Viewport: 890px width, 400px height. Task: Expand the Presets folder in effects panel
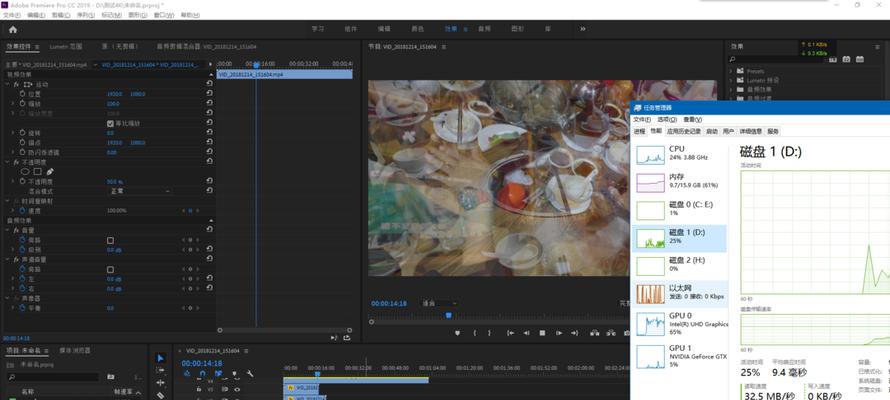coord(732,71)
